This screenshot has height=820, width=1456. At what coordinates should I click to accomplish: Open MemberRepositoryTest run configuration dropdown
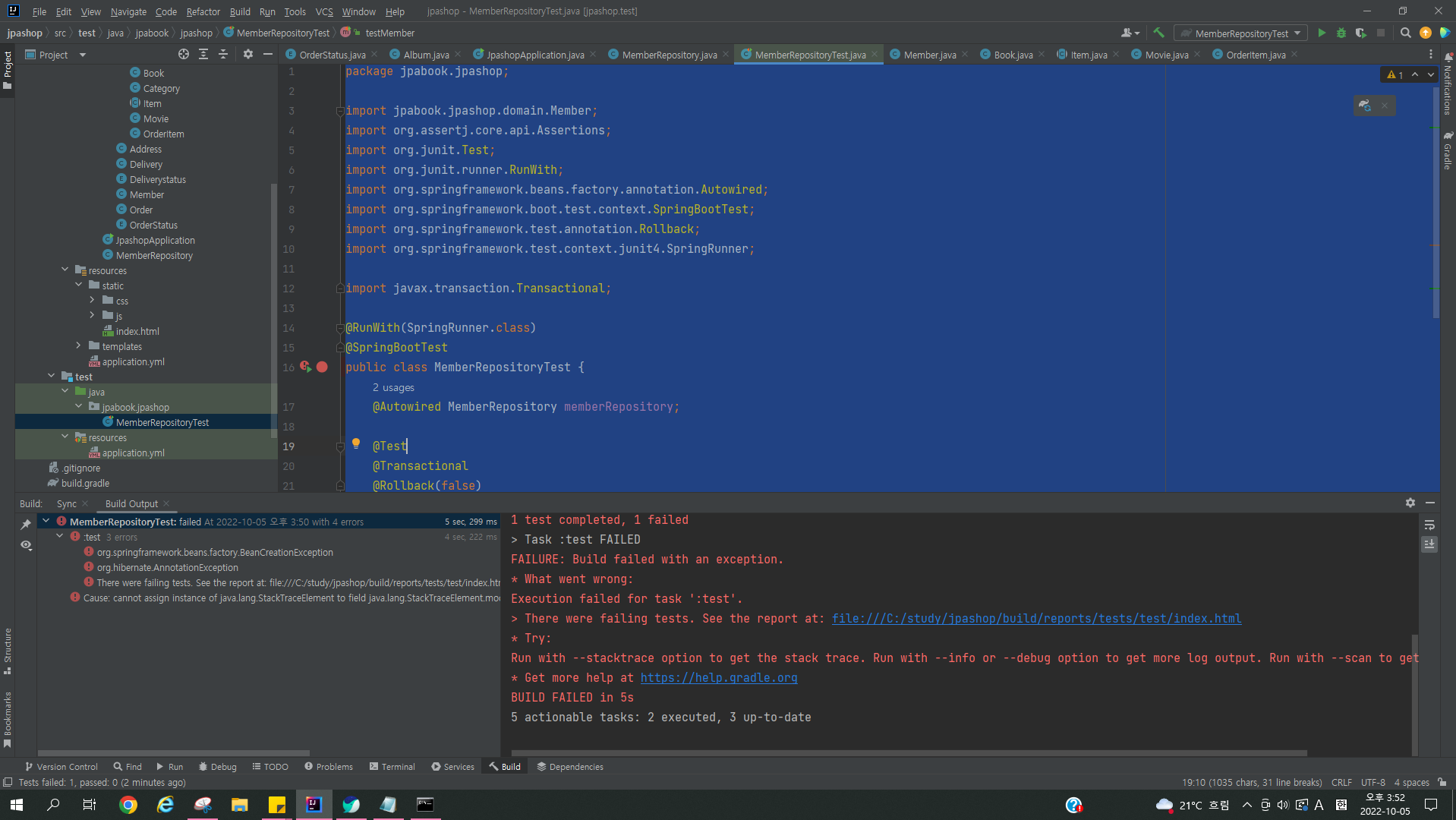[1241, 33]
